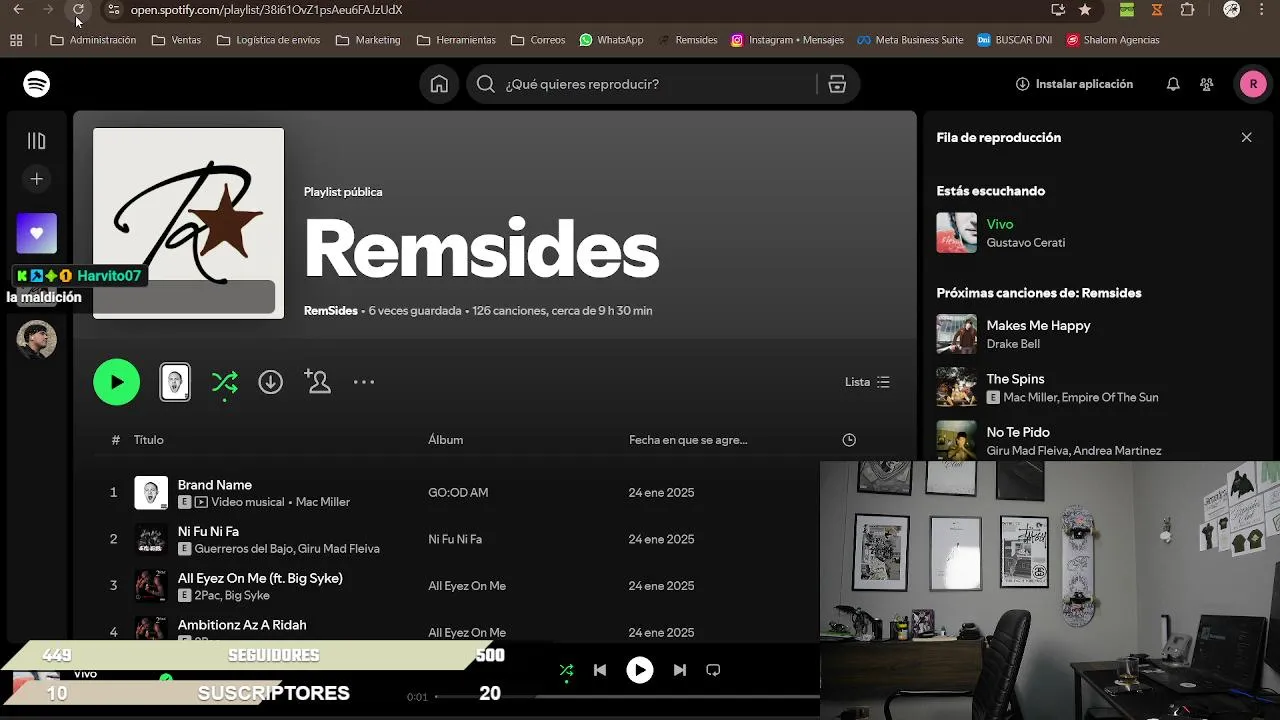Toggle repeat in the player bar
The image size is (1280, 720).
click(x=713, y=670)
